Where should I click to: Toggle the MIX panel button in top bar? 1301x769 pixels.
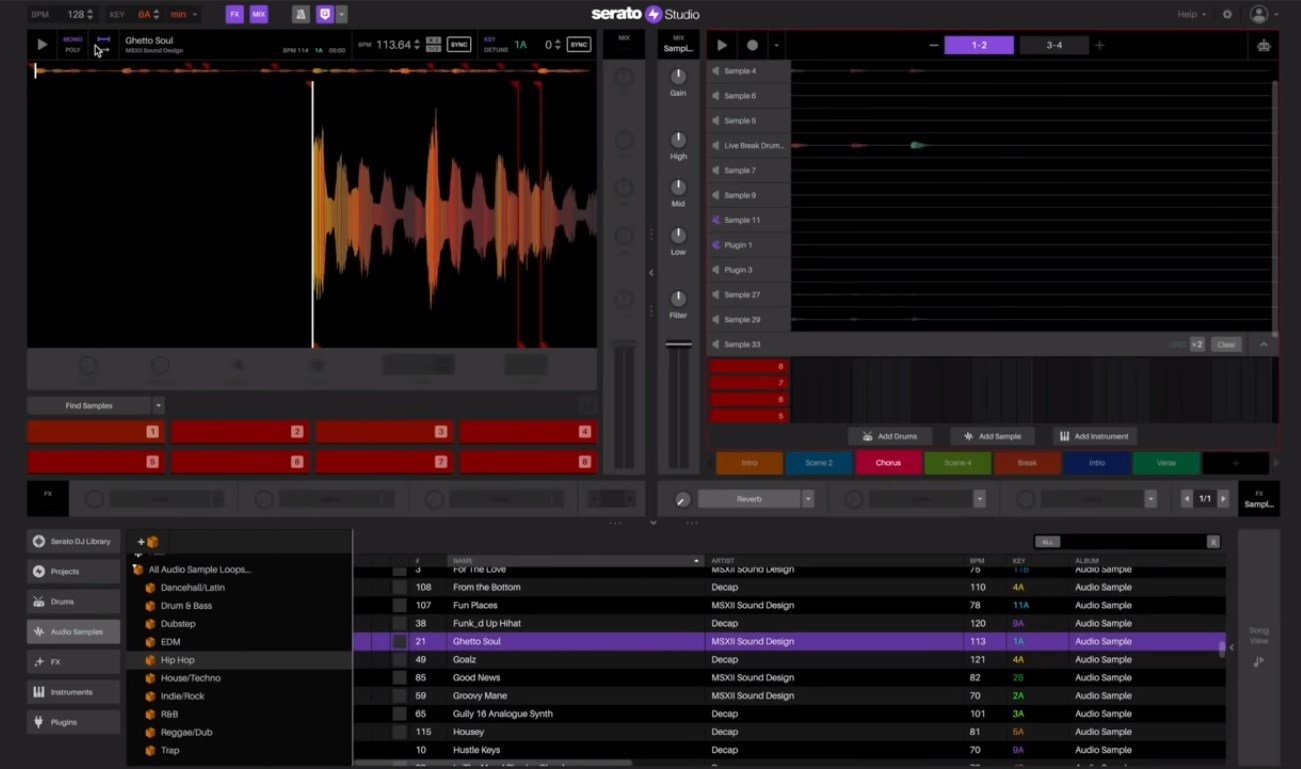click(x=259, y=14)
